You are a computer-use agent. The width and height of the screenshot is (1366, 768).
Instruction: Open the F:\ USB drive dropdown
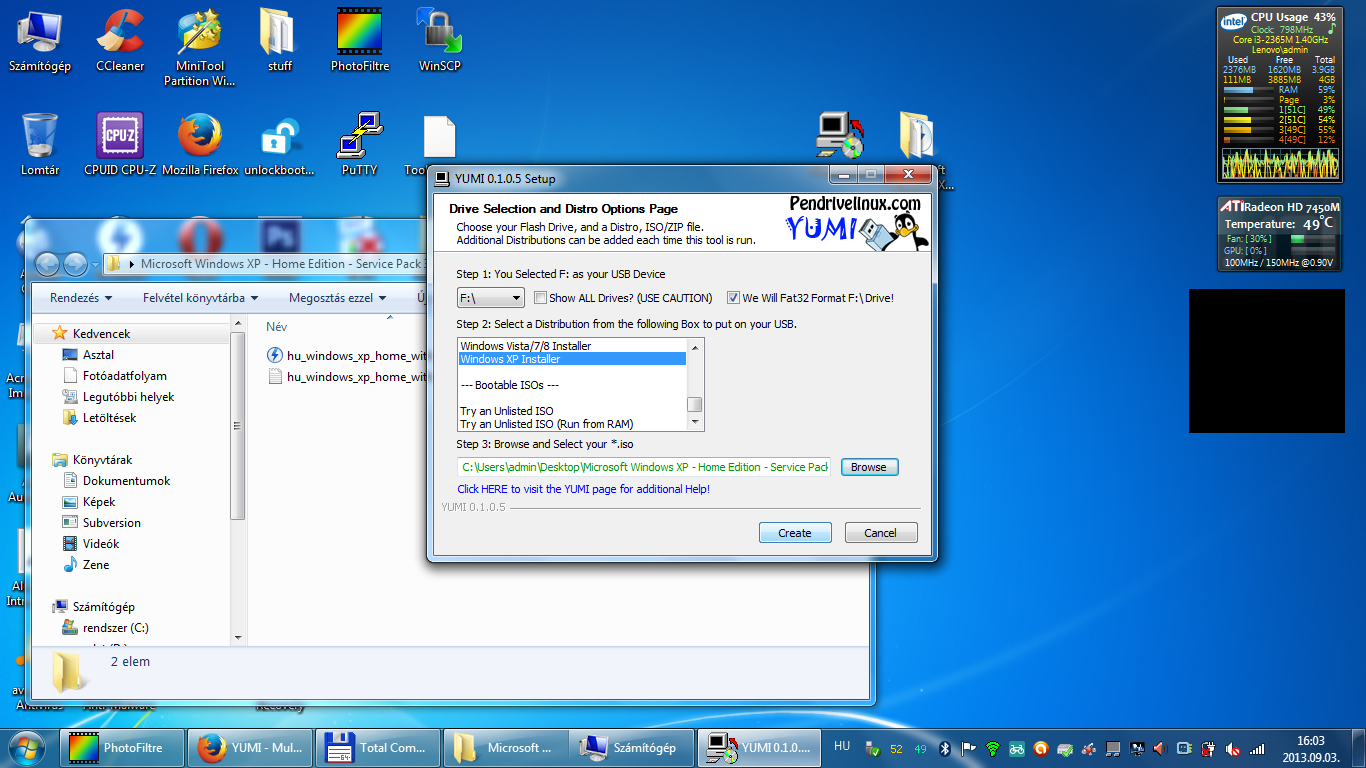point(490,298)
